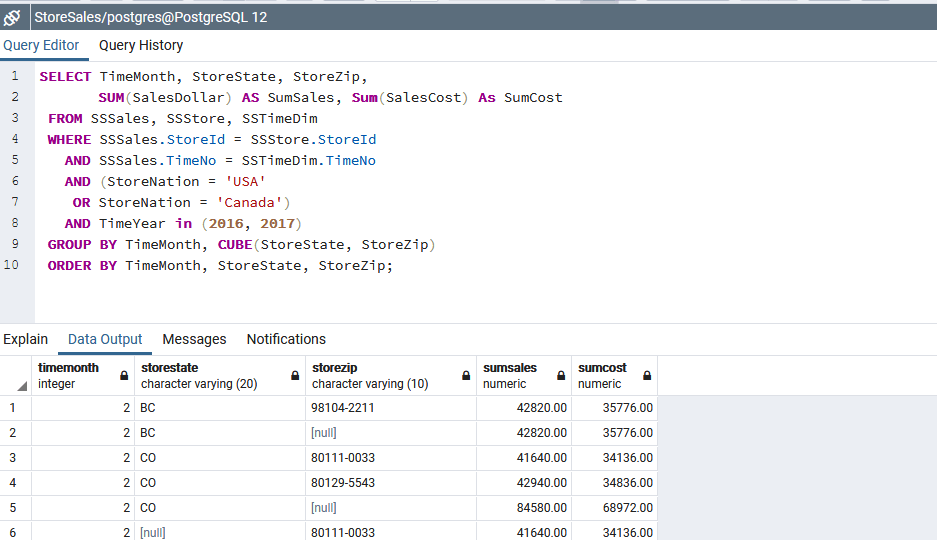Click the null storestate cell in row 6
This screenshot has width=937, height=550.
pos(153,533)
